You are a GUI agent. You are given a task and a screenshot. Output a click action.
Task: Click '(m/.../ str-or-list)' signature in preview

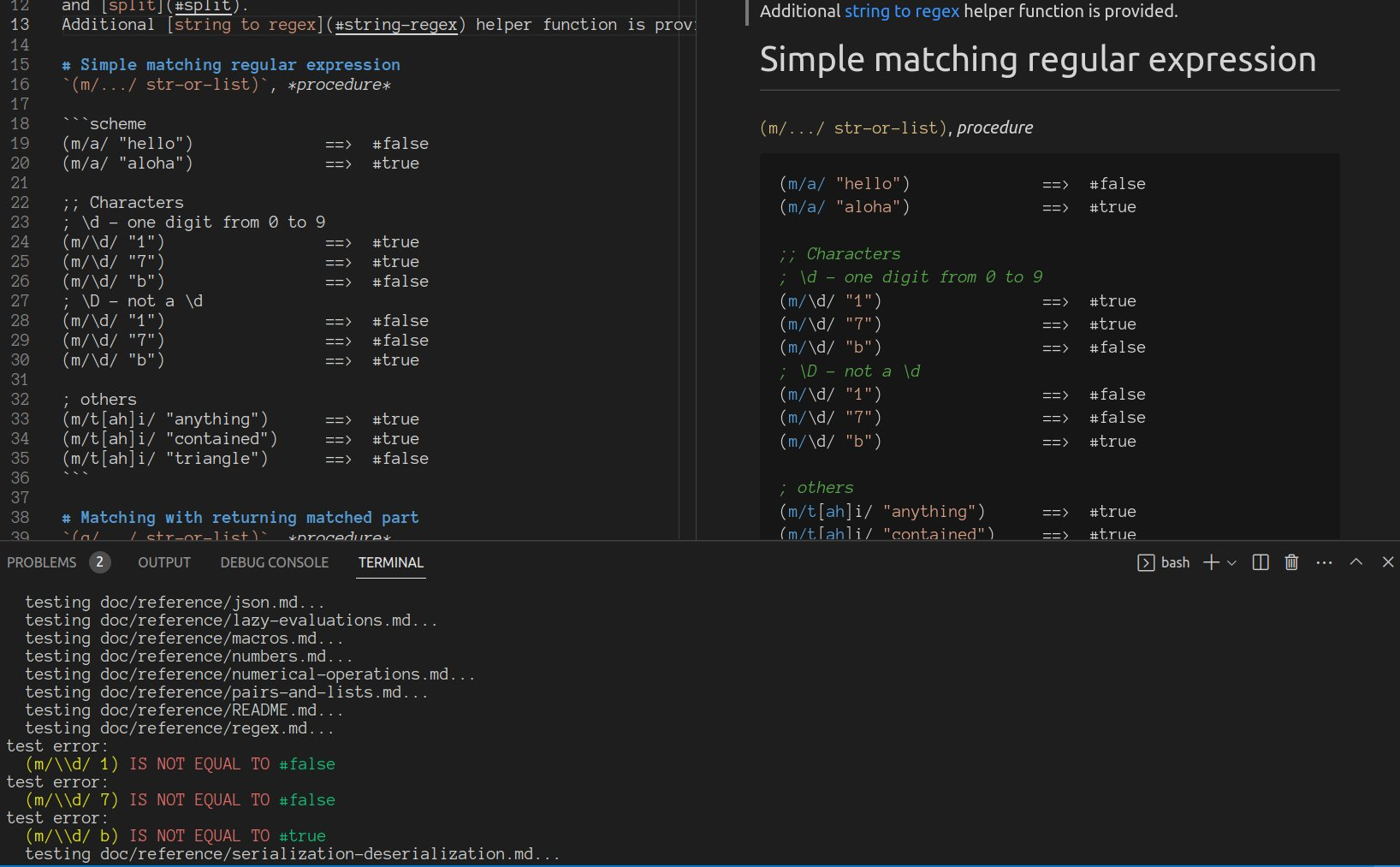tap(855, 128)
